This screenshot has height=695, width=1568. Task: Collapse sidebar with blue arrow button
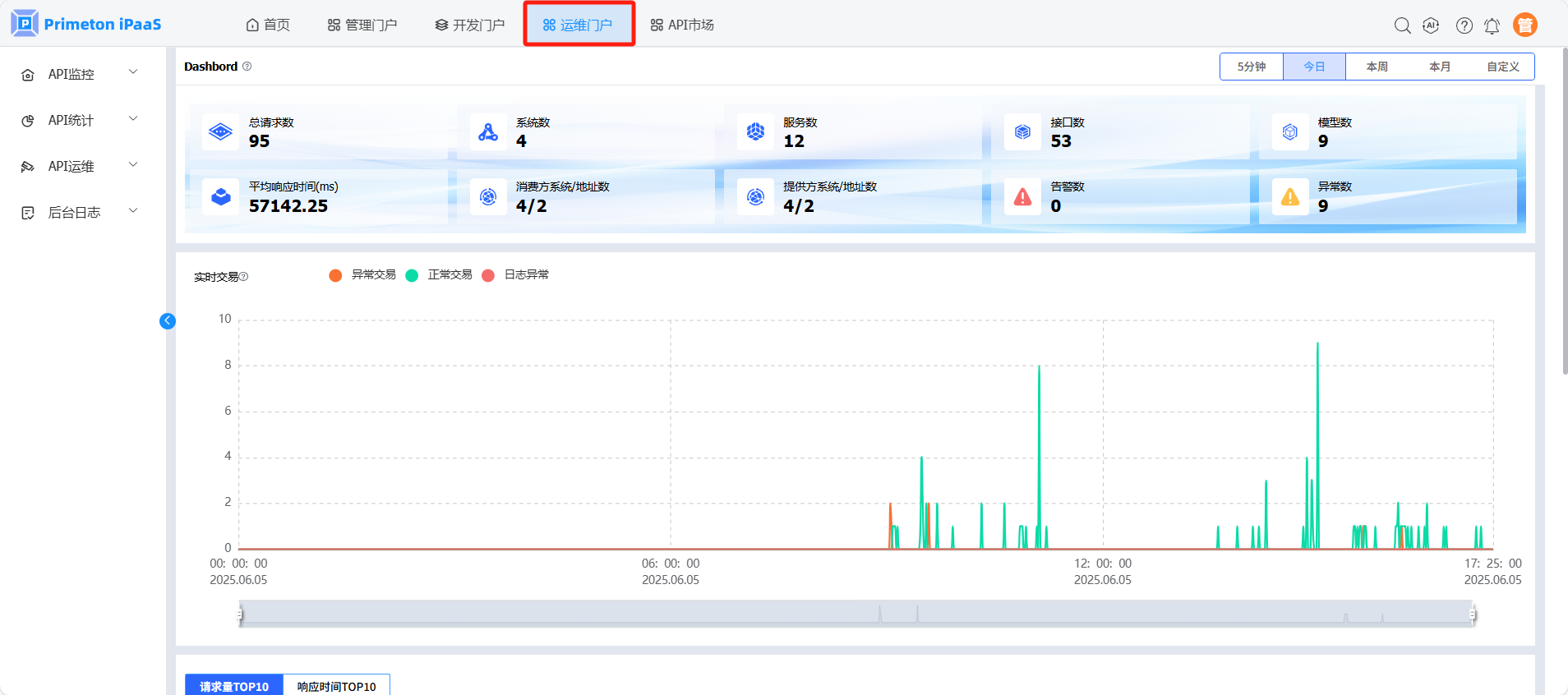(168, 321)
